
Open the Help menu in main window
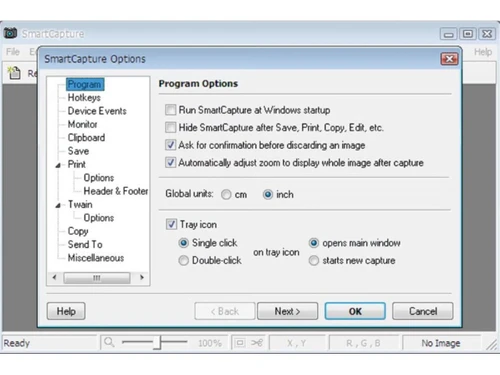[x=483, y=52]
